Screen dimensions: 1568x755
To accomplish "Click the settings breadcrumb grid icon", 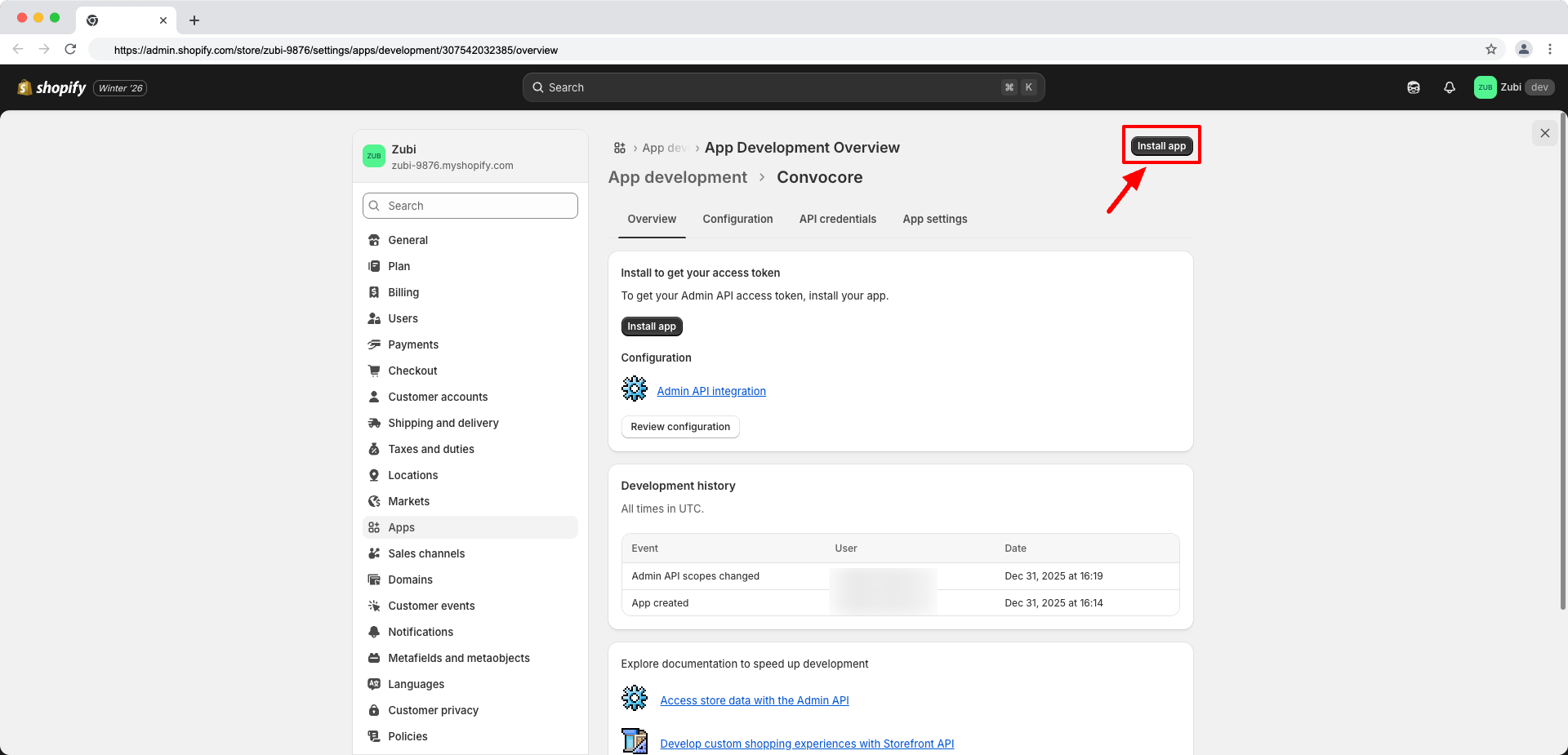I will pyautogui.click(x=620, y=148).
